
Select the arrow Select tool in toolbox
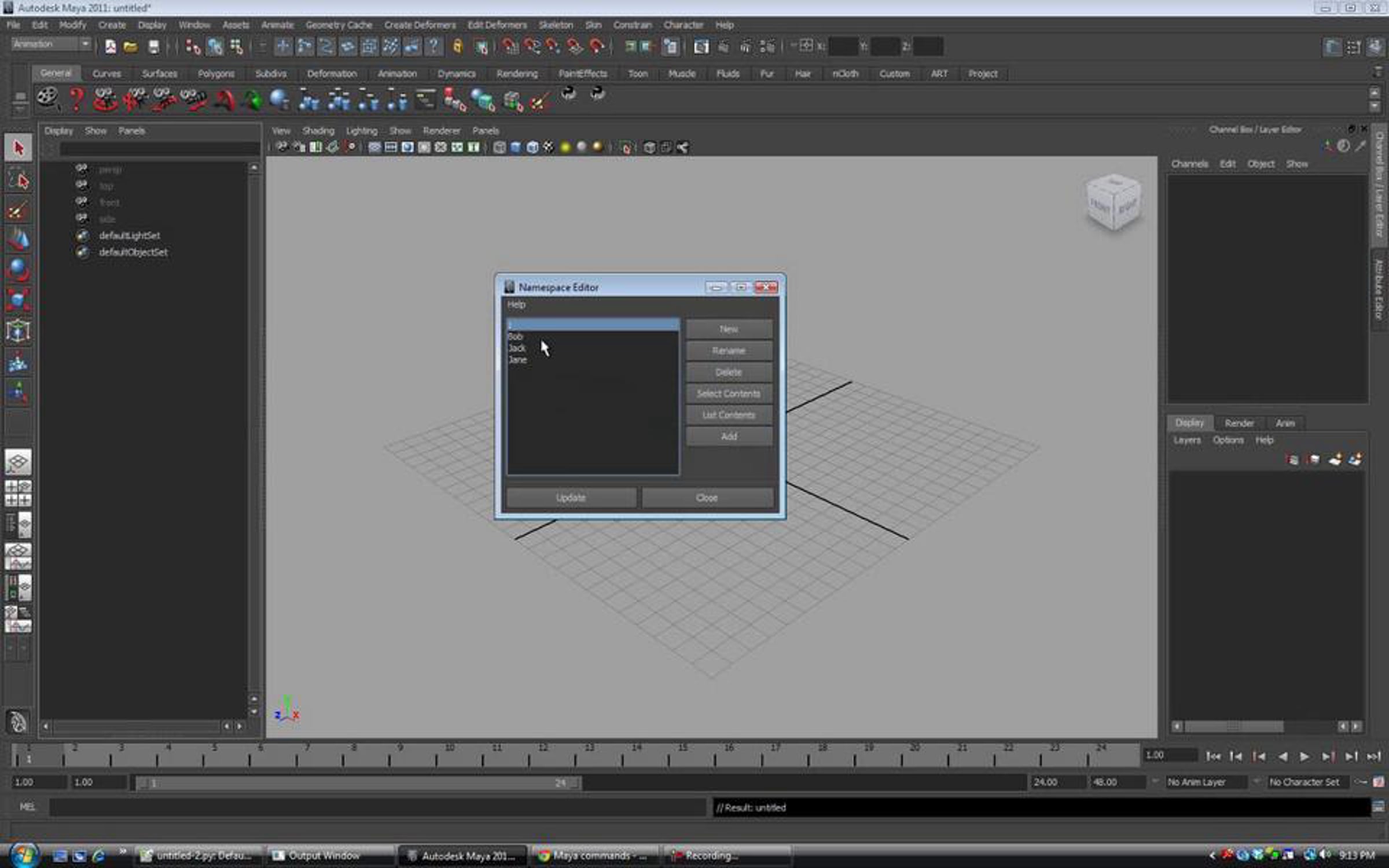pyautogui.click(x=18, y=148)
